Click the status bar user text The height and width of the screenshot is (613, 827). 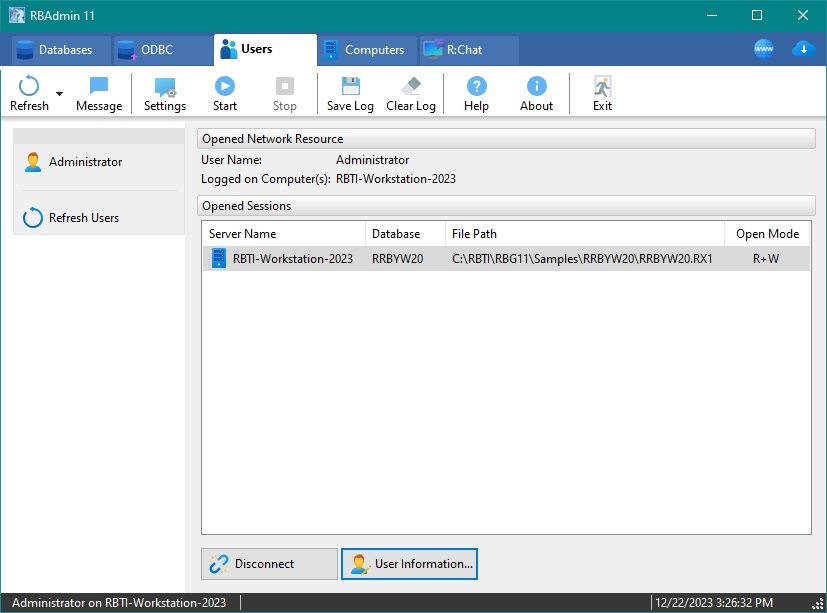tap(119, 602)
